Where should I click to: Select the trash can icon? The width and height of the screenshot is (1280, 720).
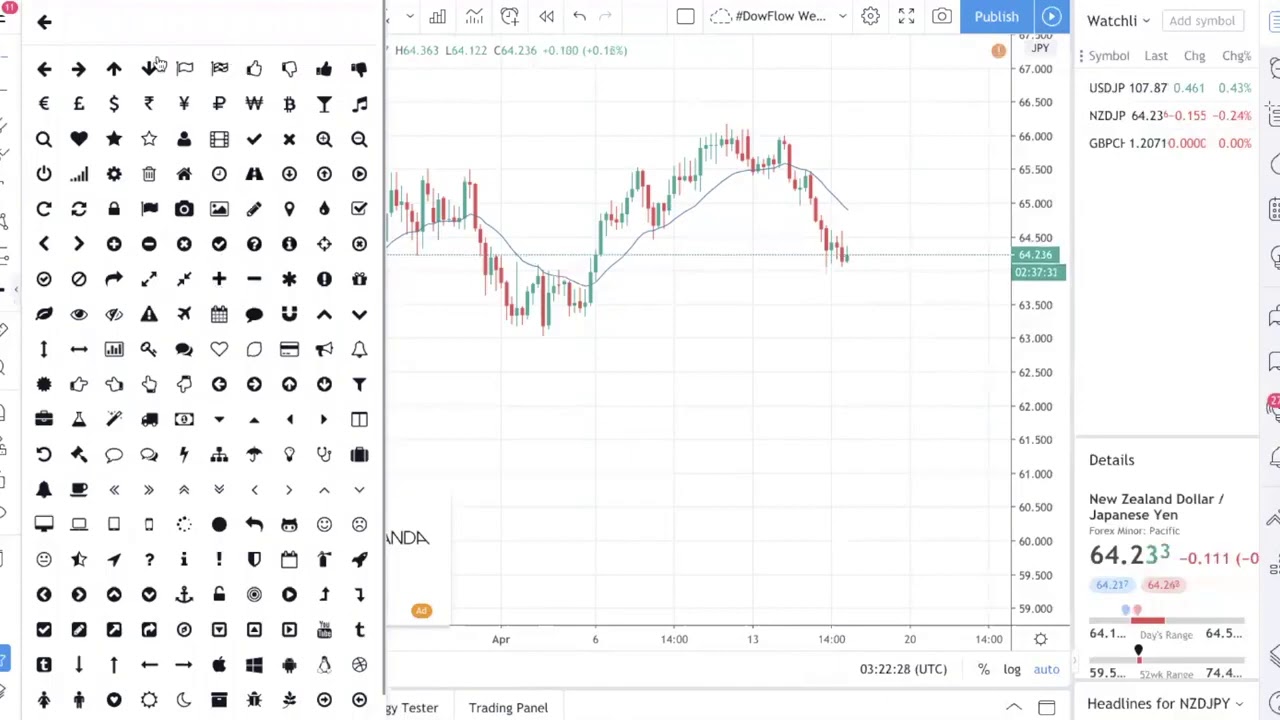coord(149,174)
